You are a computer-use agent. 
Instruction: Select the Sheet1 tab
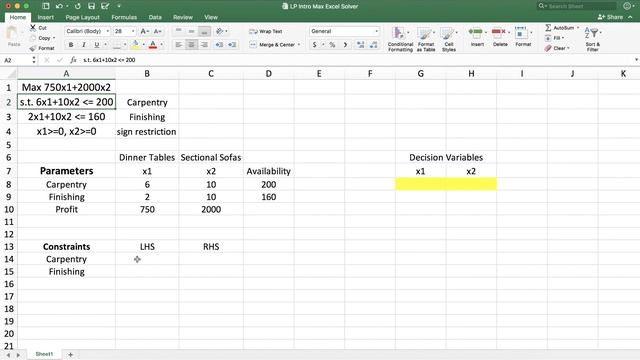point(44,354)
